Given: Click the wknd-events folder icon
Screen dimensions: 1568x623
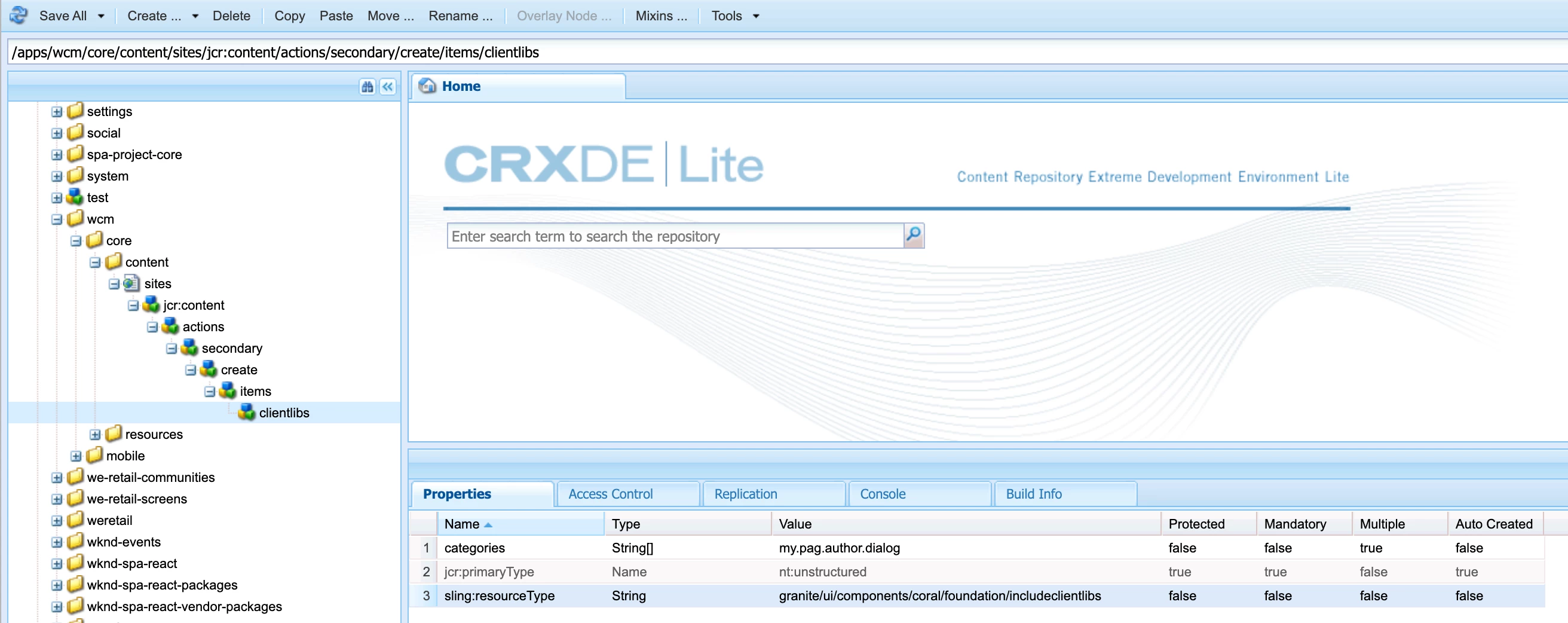Looking at the screenshot, I should tap(75, 542).
